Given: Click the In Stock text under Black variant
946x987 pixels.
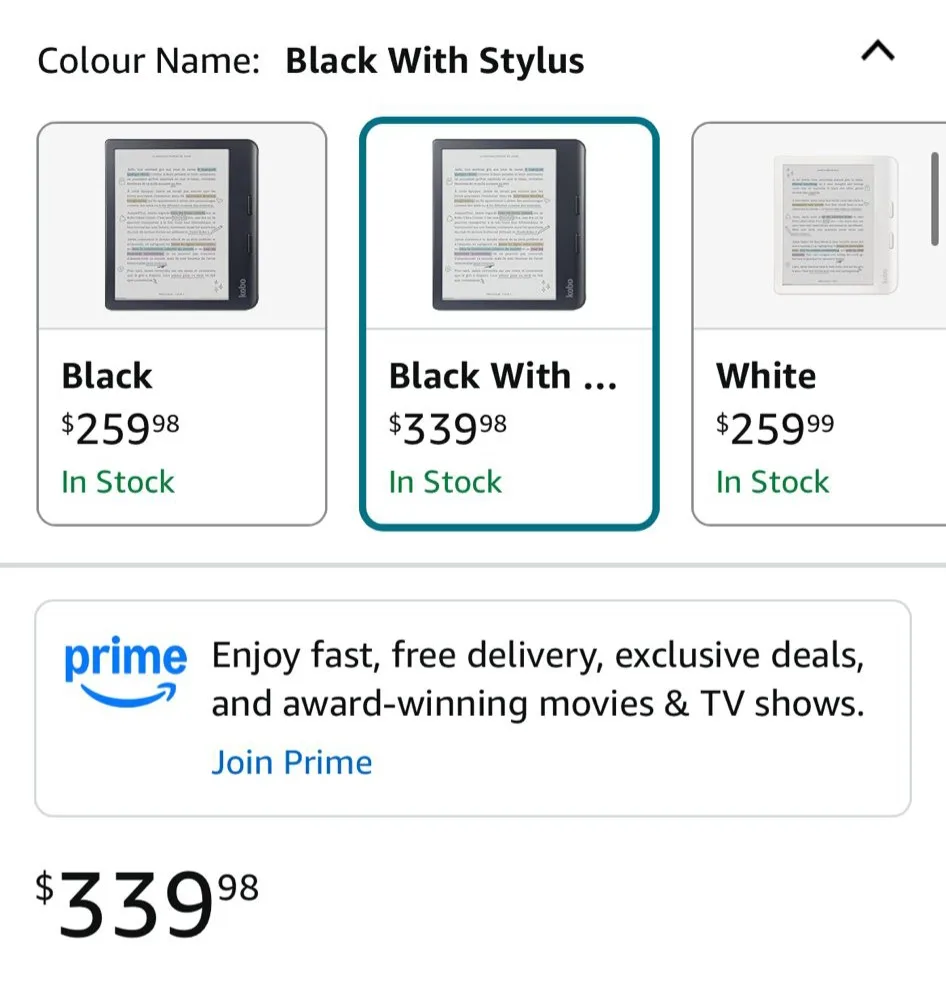Looking at the screenshot, I should (118, 482).
